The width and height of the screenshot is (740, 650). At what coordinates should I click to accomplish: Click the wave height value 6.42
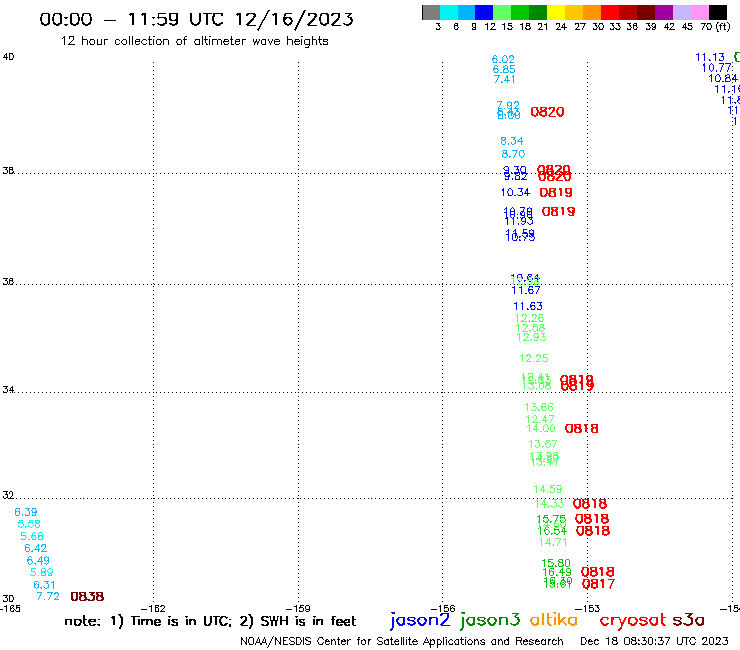(36, 548)
